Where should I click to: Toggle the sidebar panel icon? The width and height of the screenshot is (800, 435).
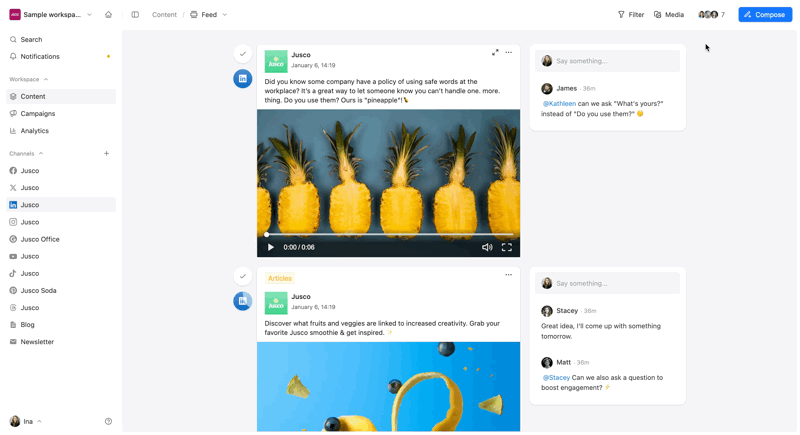tap(135, 15)
